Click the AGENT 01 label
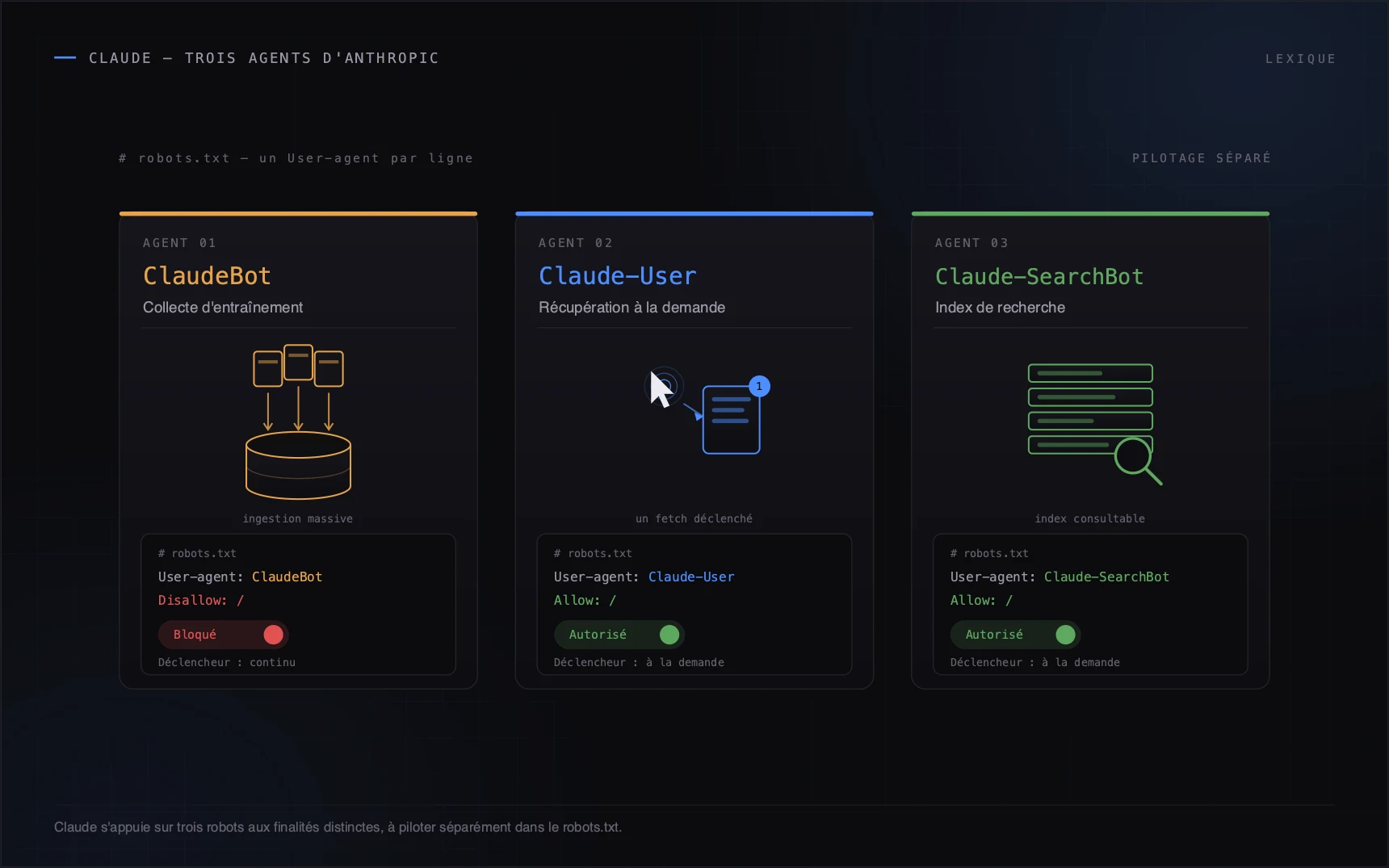Viewport: 1389px width, 868px height. pyautogui.click(x=179, y=243)
